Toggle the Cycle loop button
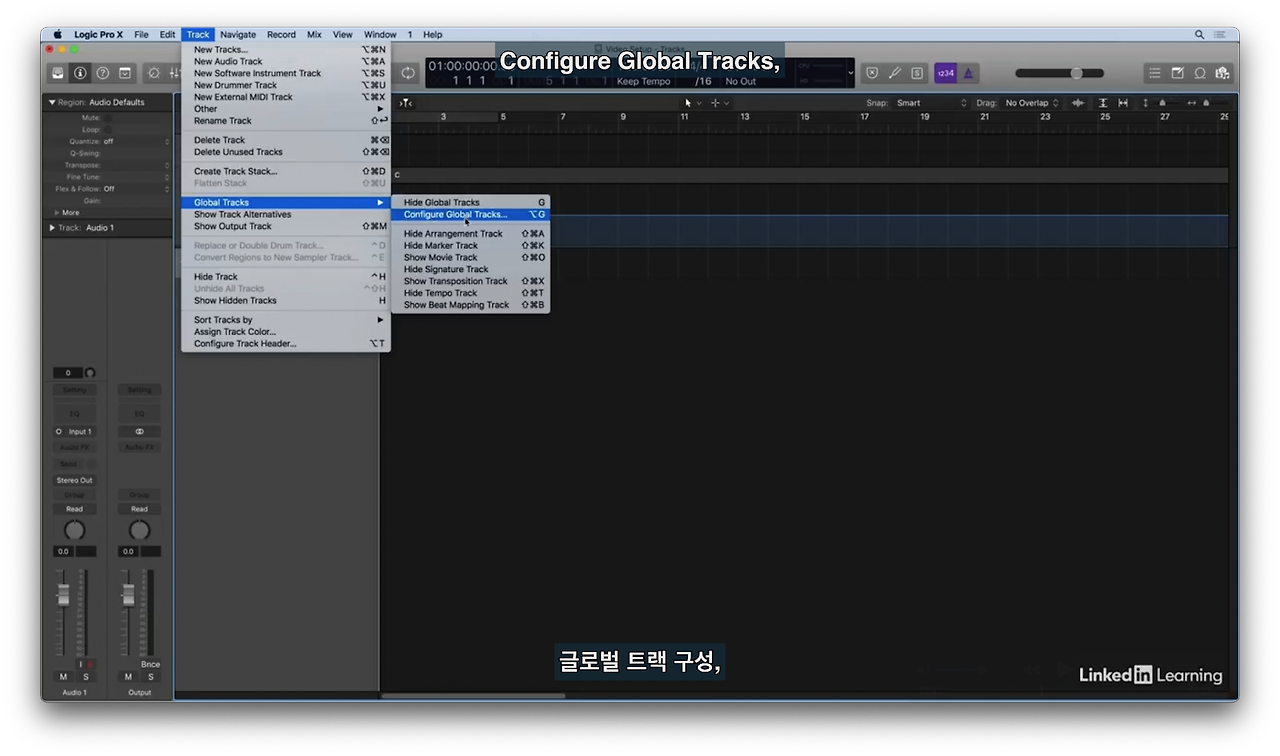 coord(408,73)
